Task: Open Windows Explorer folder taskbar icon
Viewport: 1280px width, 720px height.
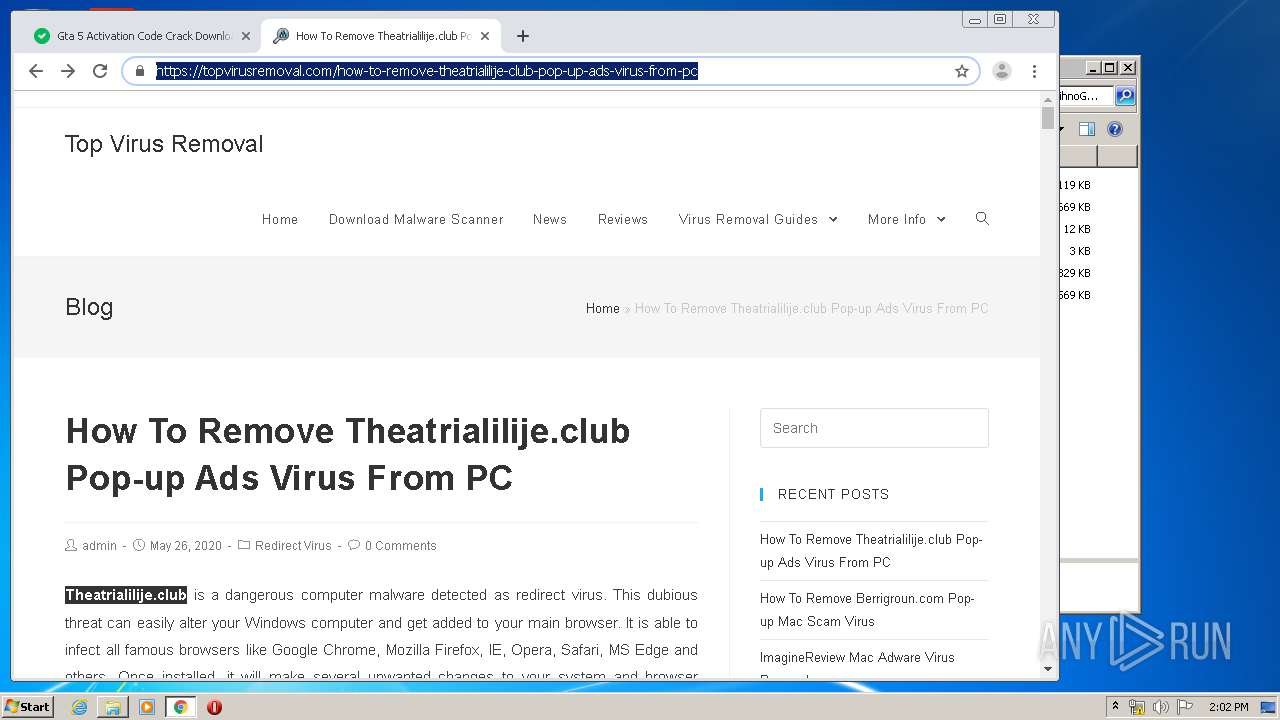Action: coord(113,707)
